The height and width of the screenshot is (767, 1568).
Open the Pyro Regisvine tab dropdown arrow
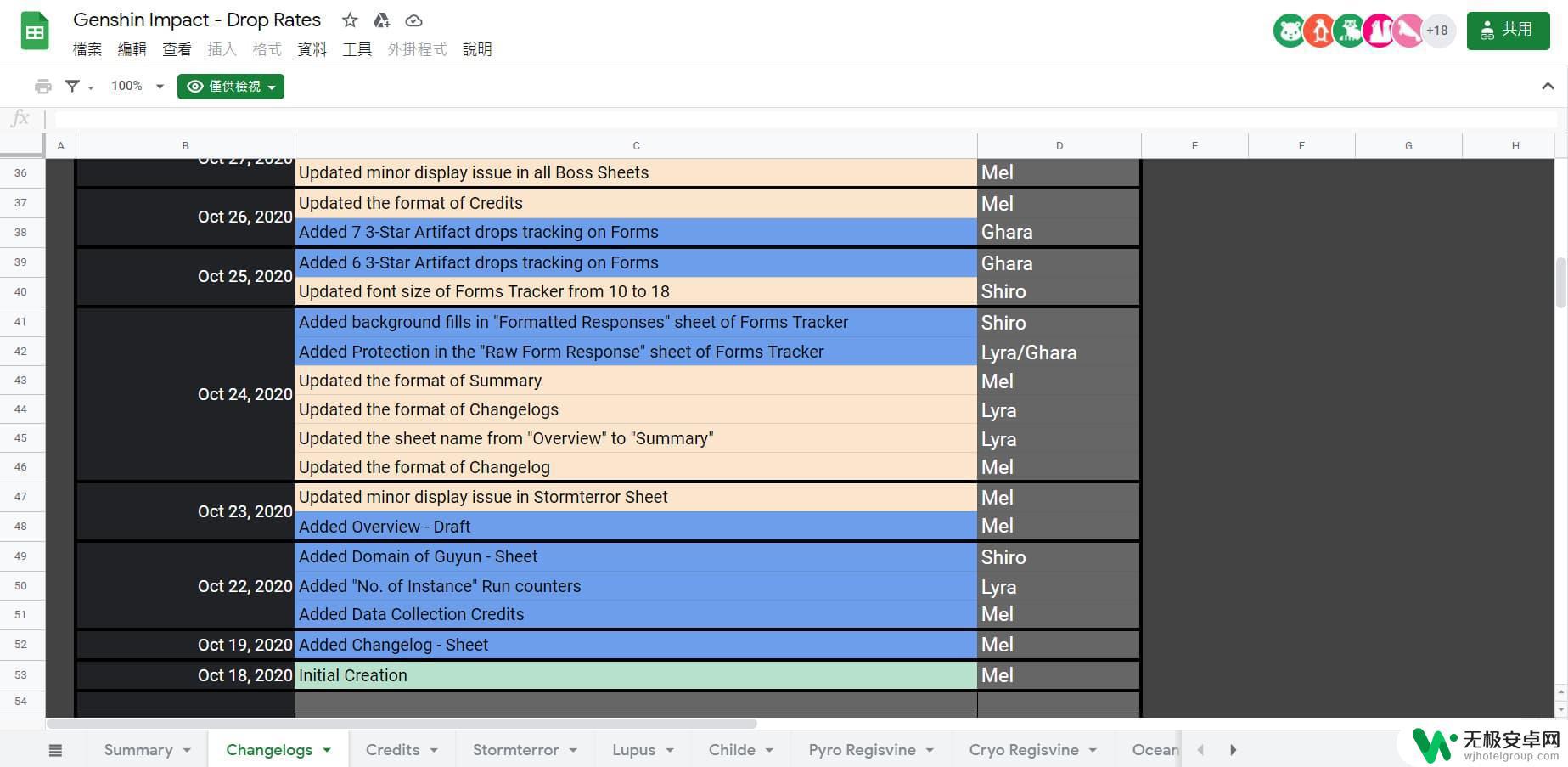[x=930, y=750]
